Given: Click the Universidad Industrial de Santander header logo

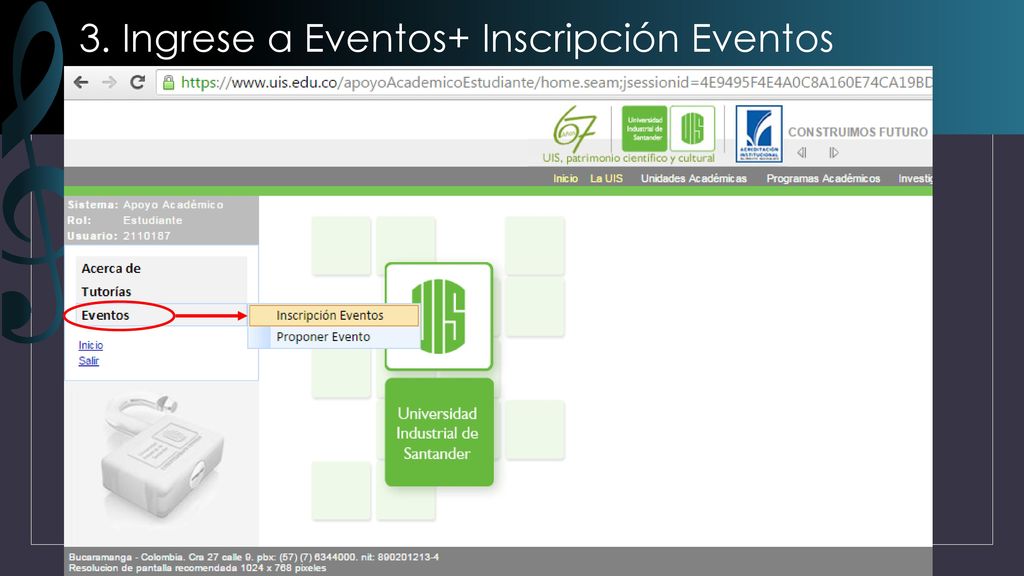Looking at the screenshot, I should click(644, 129).
